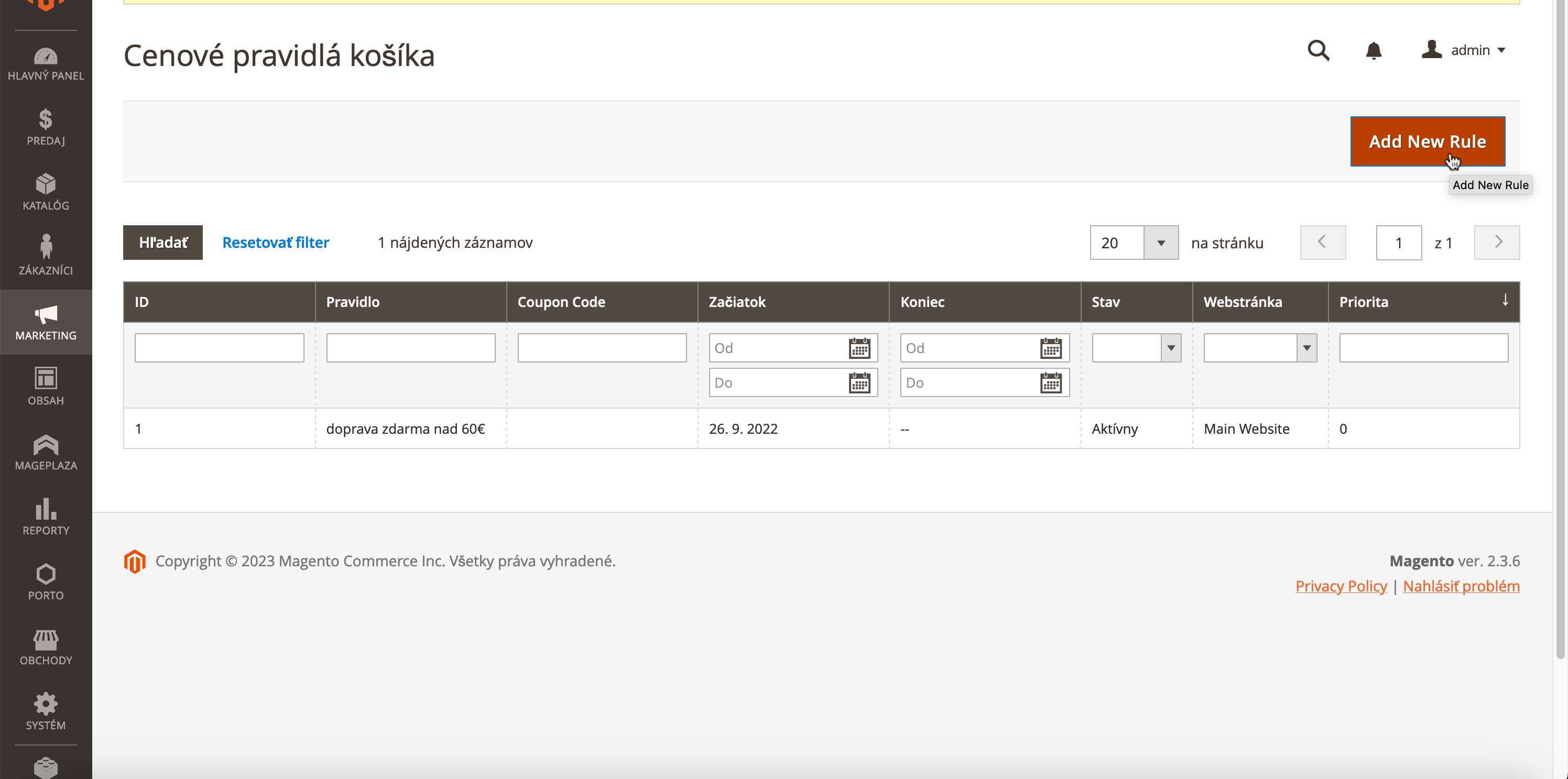Viewport: 1568px width, 779px height.
Task: Open the notifications bell
Action: 1373,50
